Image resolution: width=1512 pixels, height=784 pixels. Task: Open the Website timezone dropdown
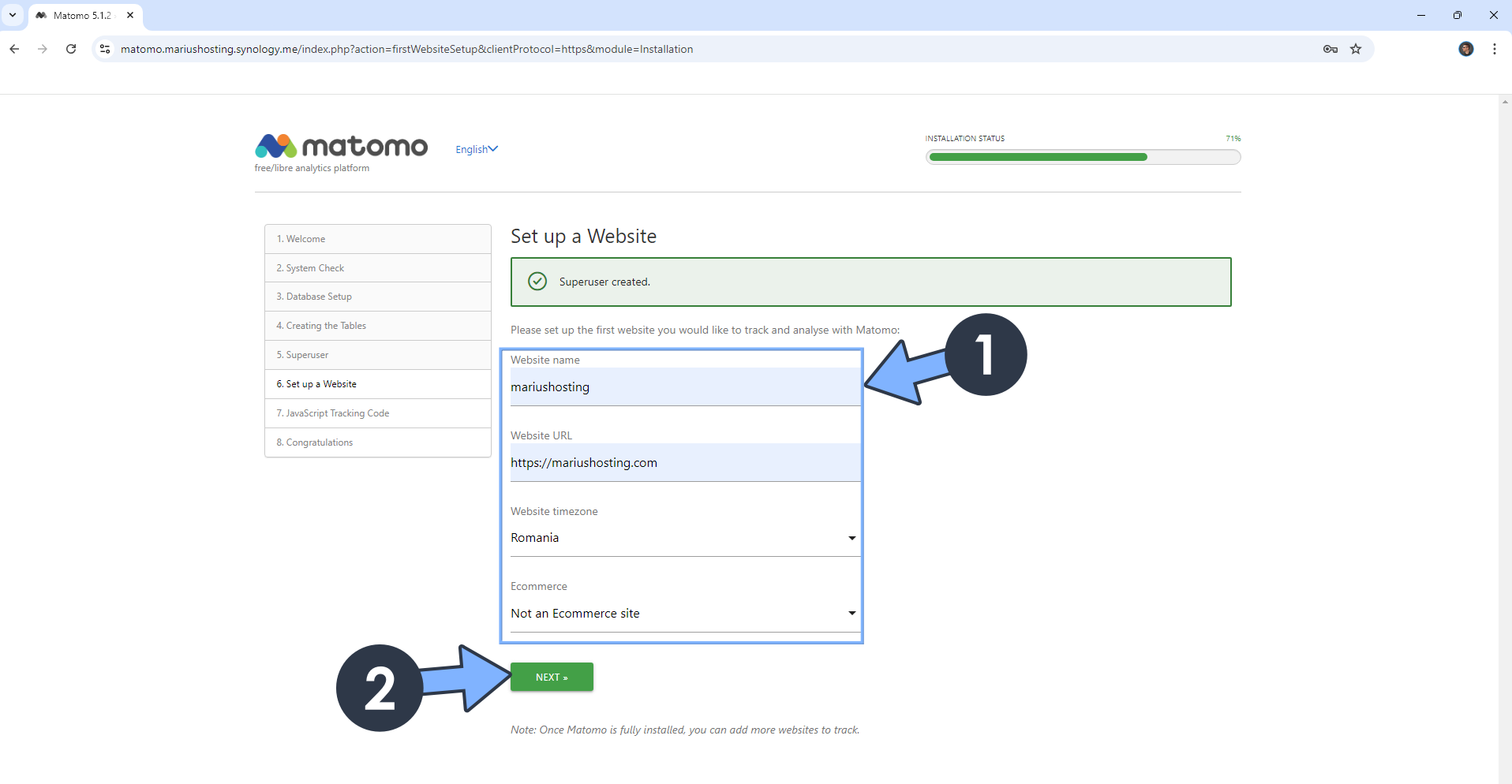[x=685, y=538]
